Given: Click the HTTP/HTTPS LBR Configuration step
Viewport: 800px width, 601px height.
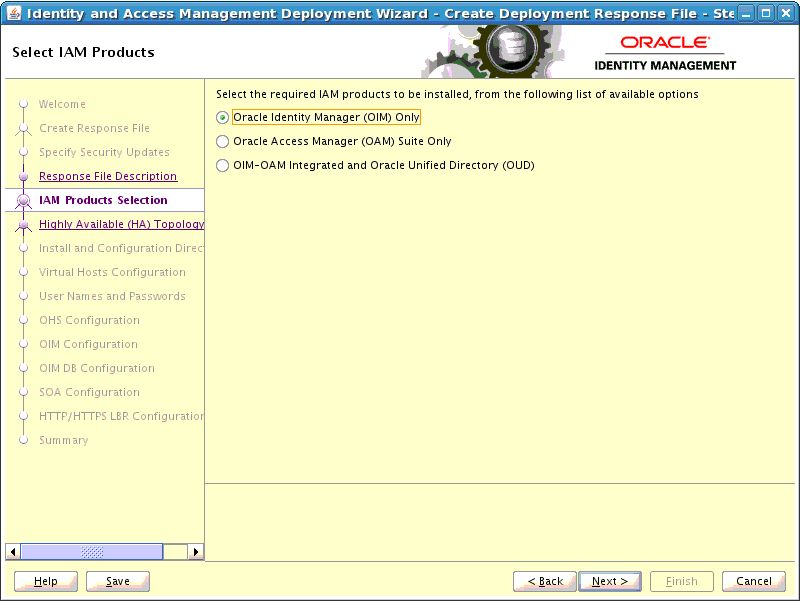Looking at the screenshot, I should [x=121, y=416].
